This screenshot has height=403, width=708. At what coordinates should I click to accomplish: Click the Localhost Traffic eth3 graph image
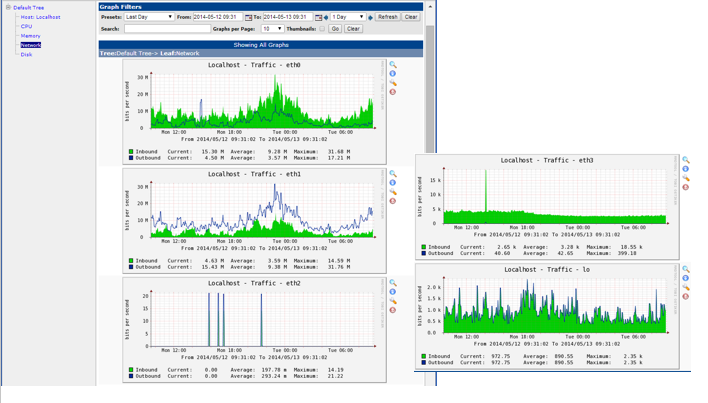tap(547, 207)
